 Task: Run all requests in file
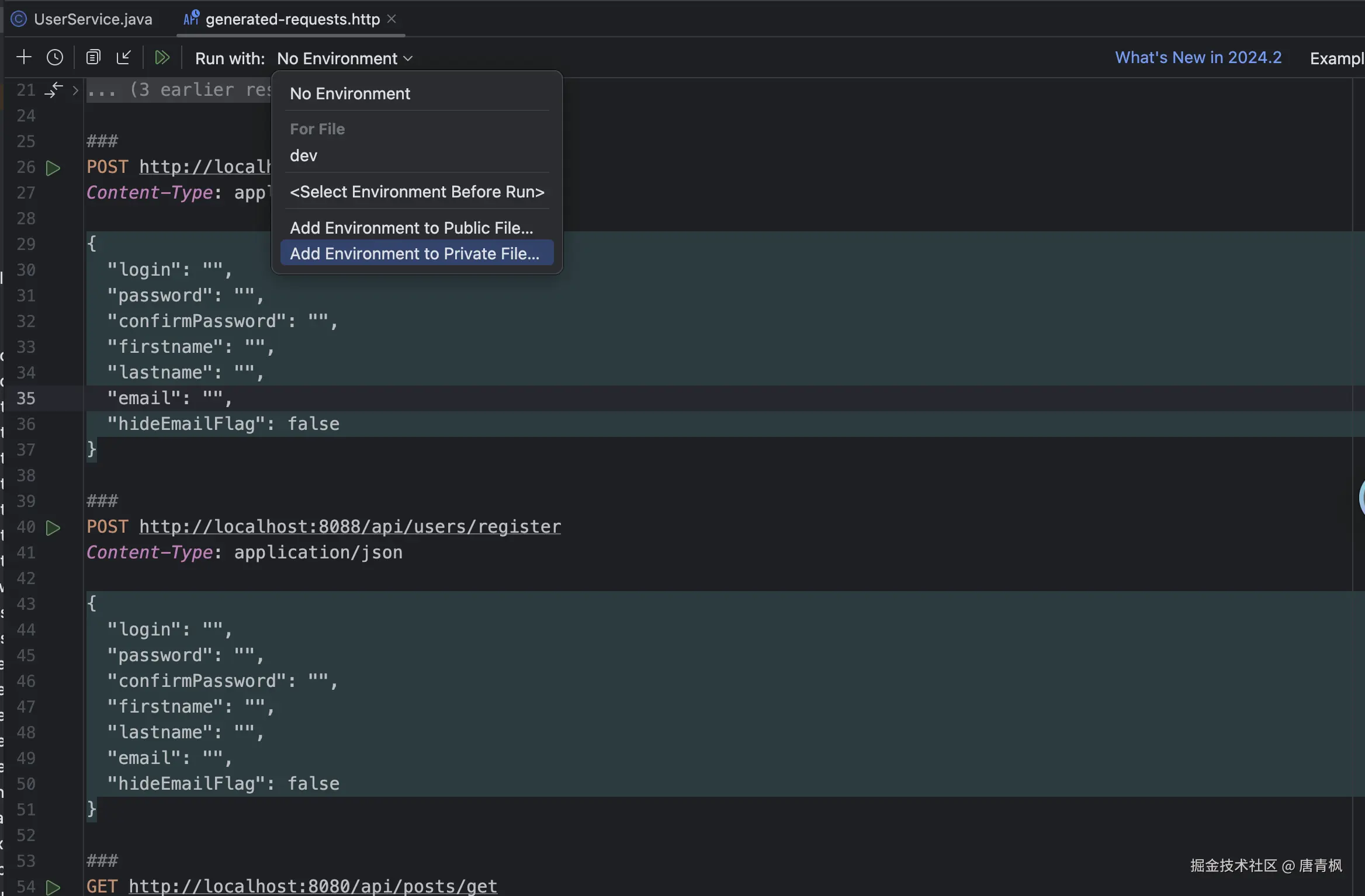pyautogui.click(x=162, y=57)
